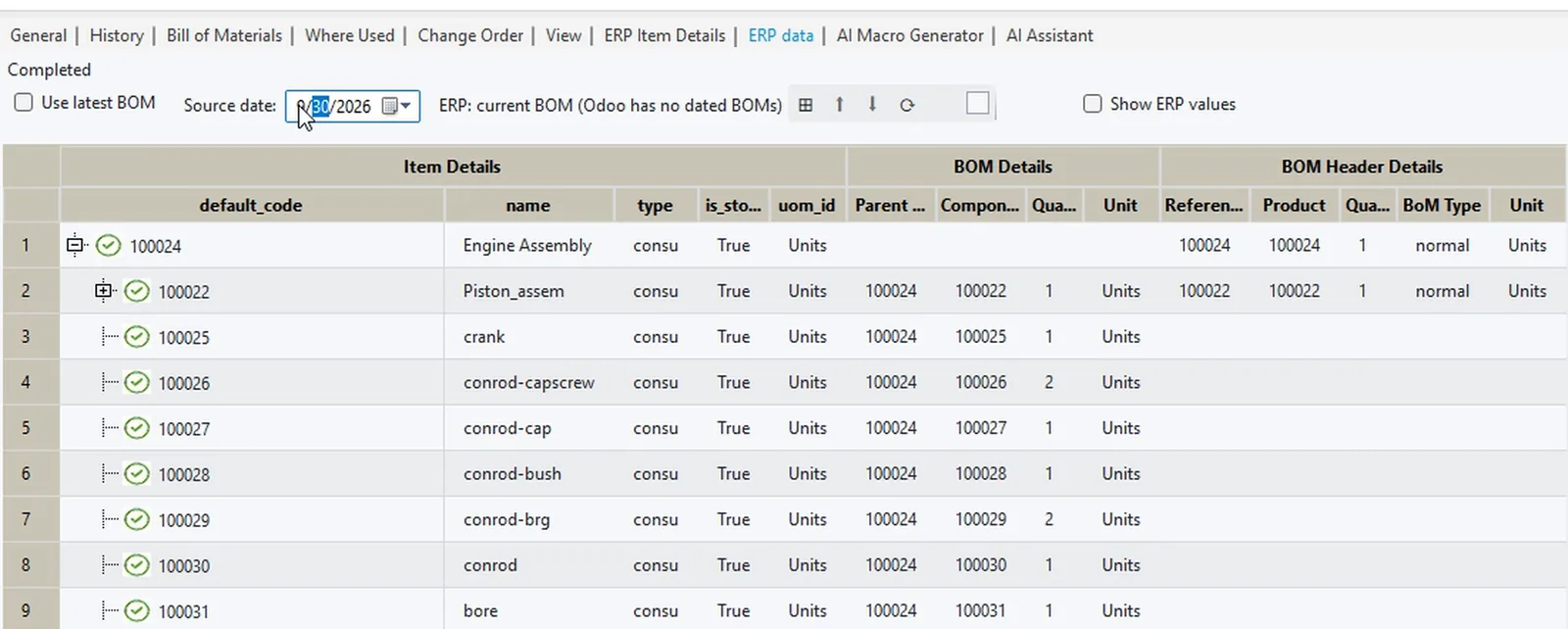This screenshot has width=1568, height=629.
Task: Click the Item Details group header
Action: click(452, 167)
